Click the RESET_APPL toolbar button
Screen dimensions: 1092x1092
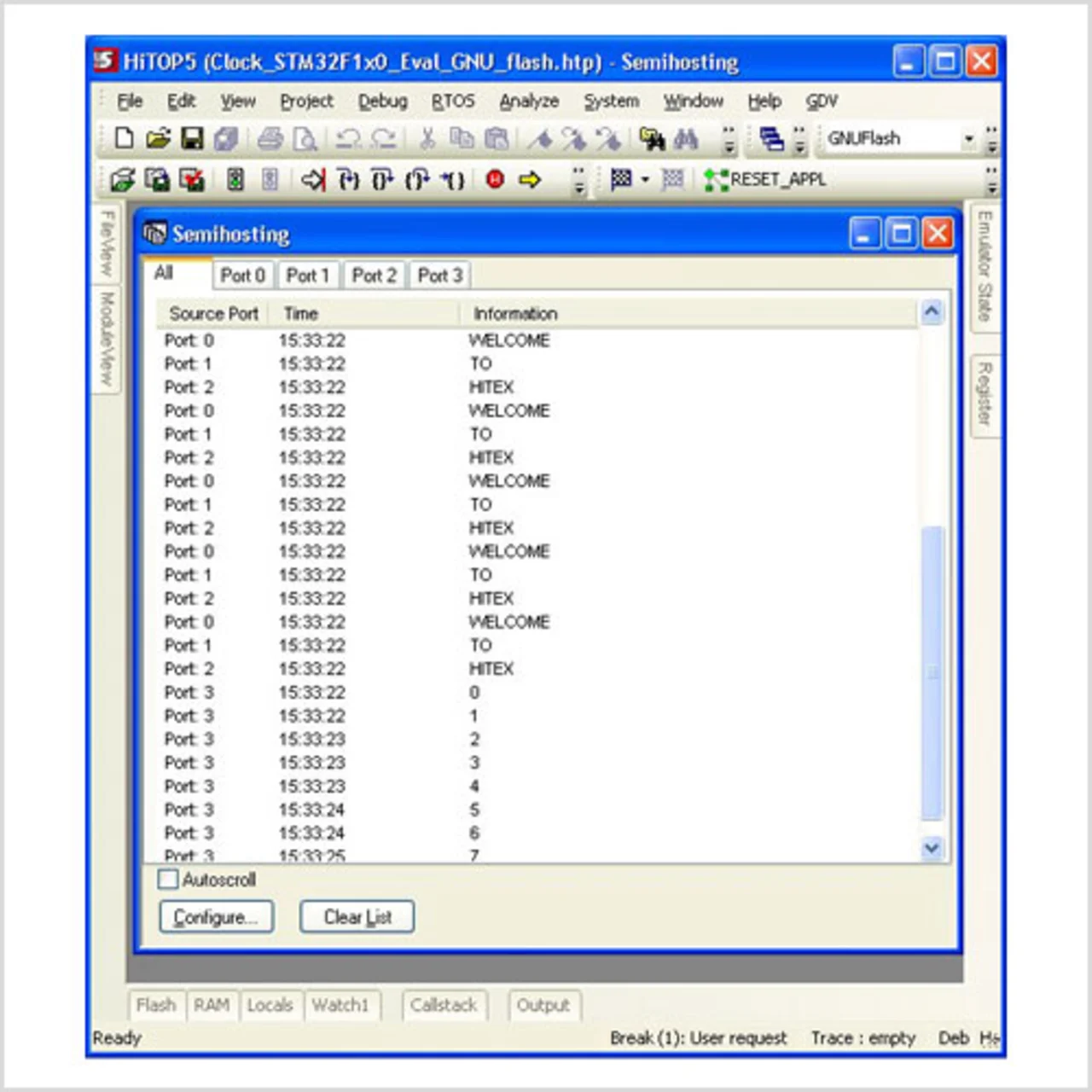tap(765, 179)
